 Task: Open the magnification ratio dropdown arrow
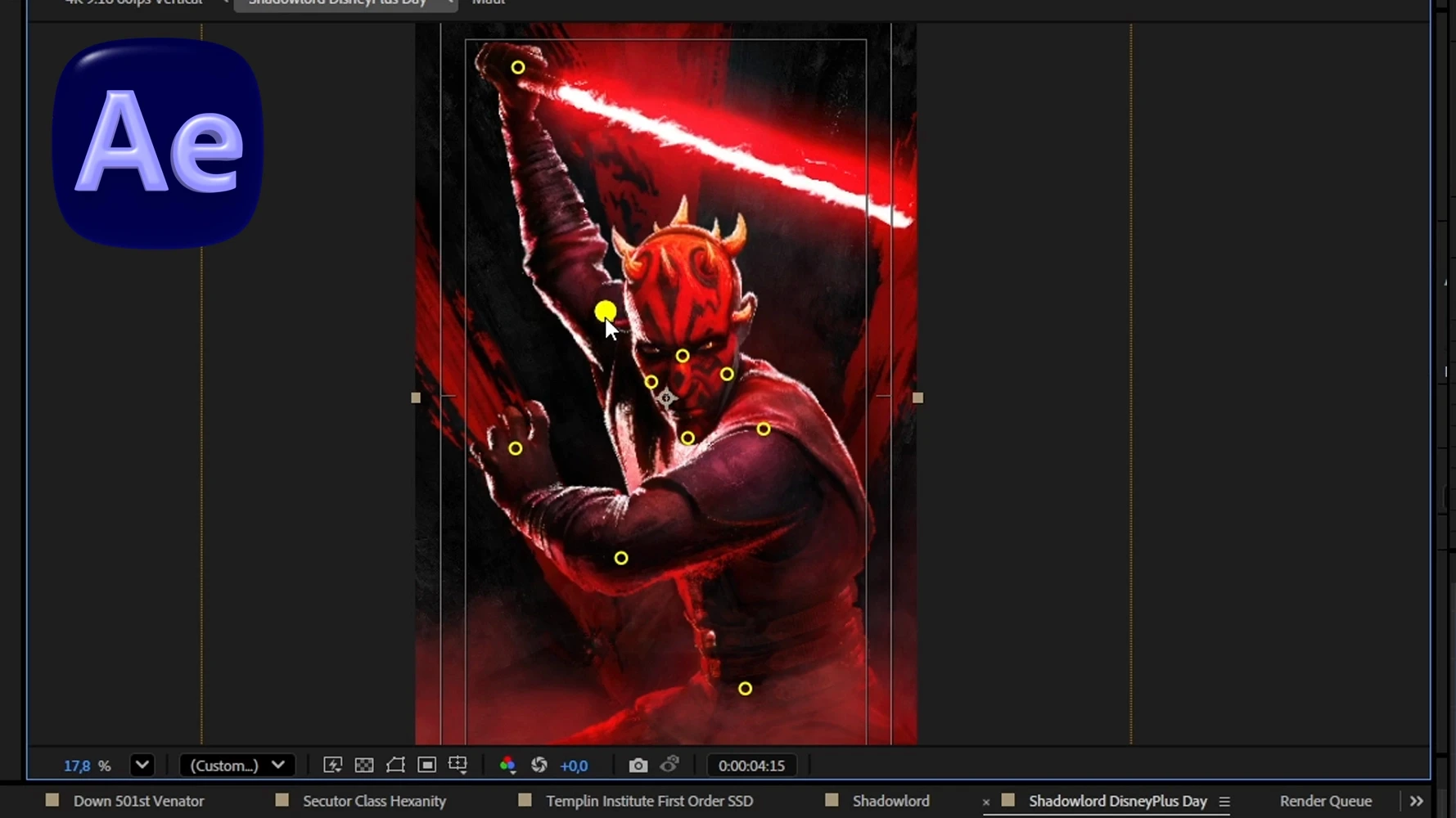click(x=142, y=765)
